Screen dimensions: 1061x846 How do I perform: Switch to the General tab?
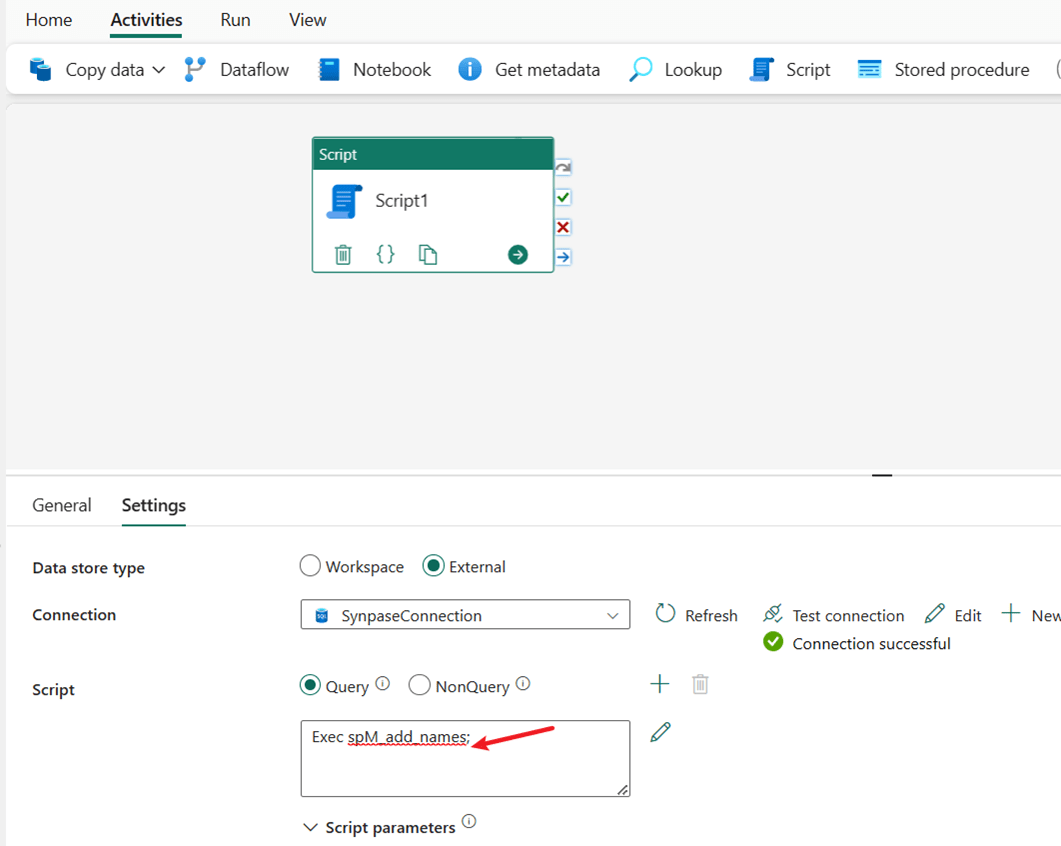coord(61,505)
